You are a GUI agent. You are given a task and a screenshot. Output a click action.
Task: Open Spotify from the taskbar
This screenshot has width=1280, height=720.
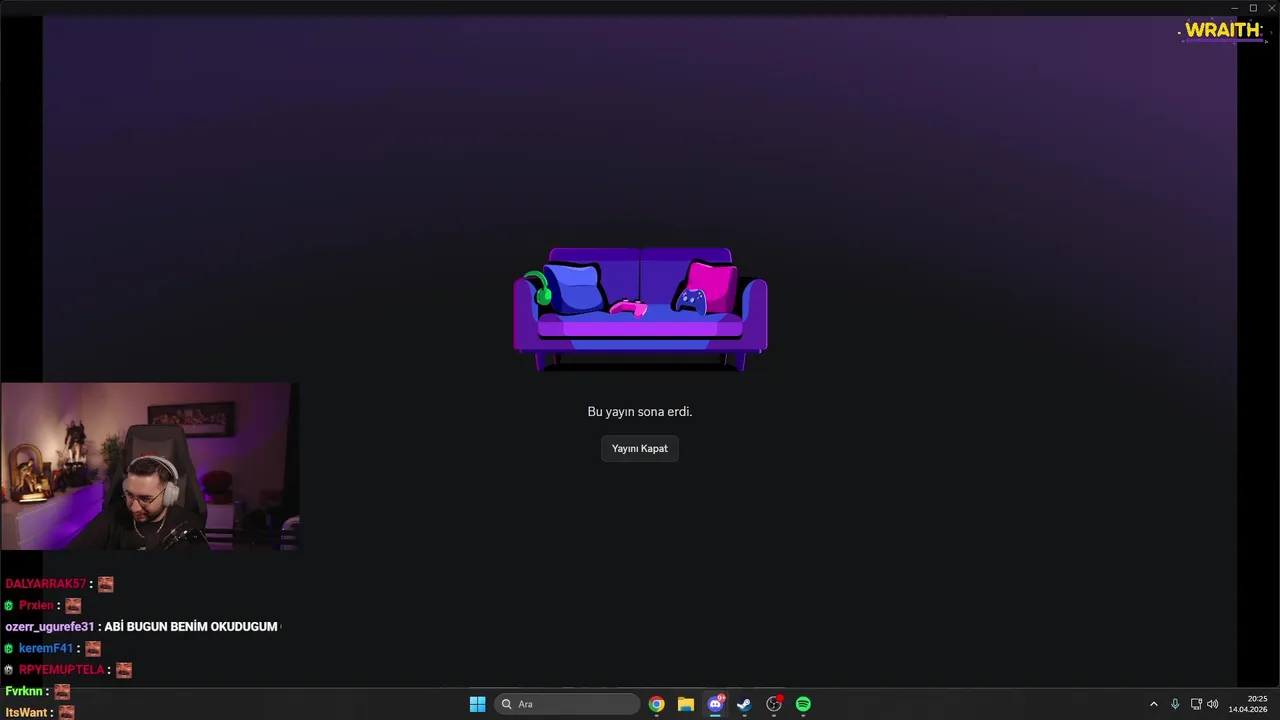pyautogui.click(x=803, y=704)
